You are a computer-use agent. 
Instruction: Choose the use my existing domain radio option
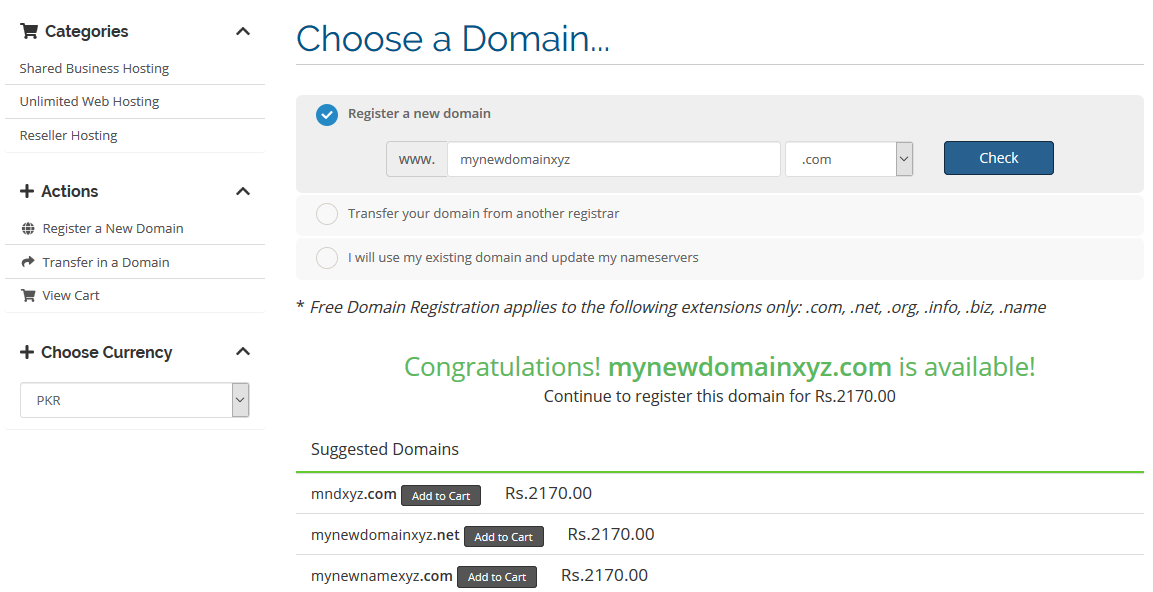point(326,258)
